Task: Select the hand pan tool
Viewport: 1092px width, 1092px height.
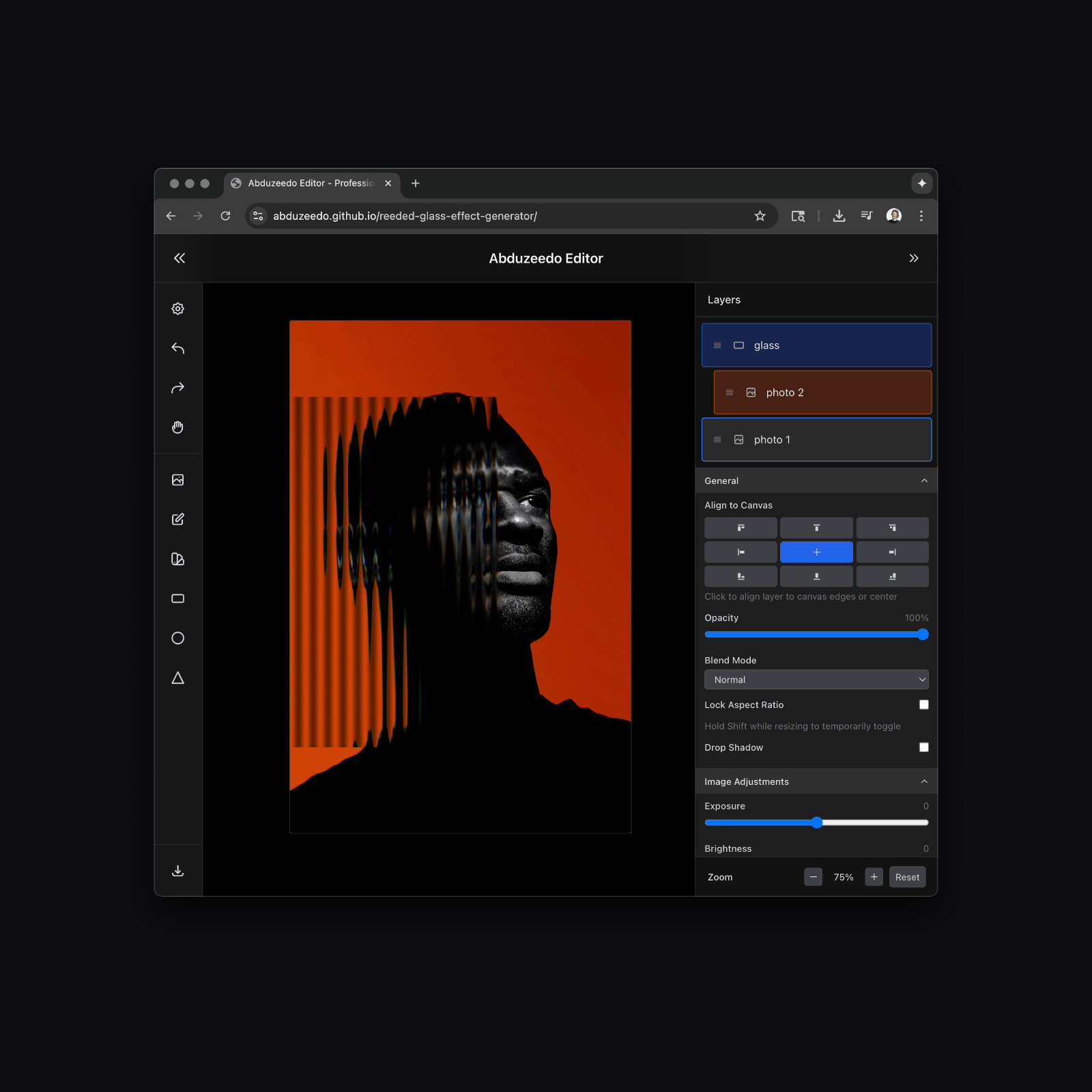Action: coord(177,428)
